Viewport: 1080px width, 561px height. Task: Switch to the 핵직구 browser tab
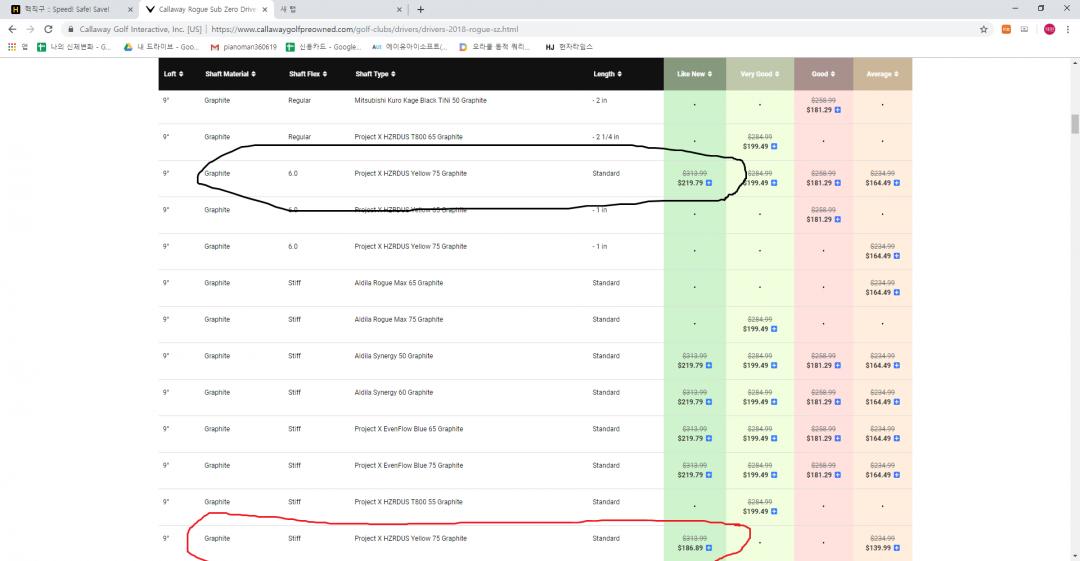click(66, 9)
